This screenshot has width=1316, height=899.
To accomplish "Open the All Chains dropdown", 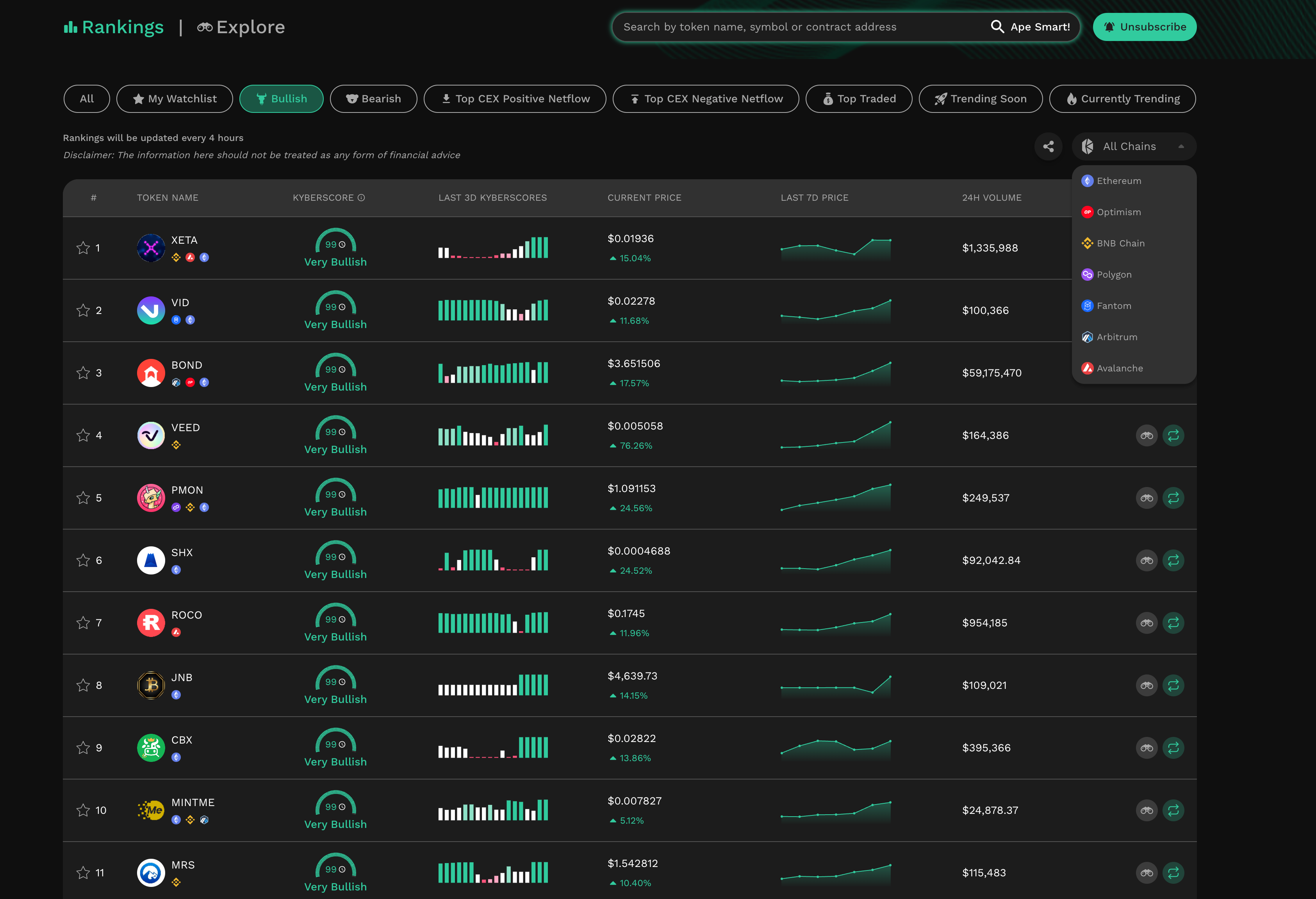I will [1134, 147].
